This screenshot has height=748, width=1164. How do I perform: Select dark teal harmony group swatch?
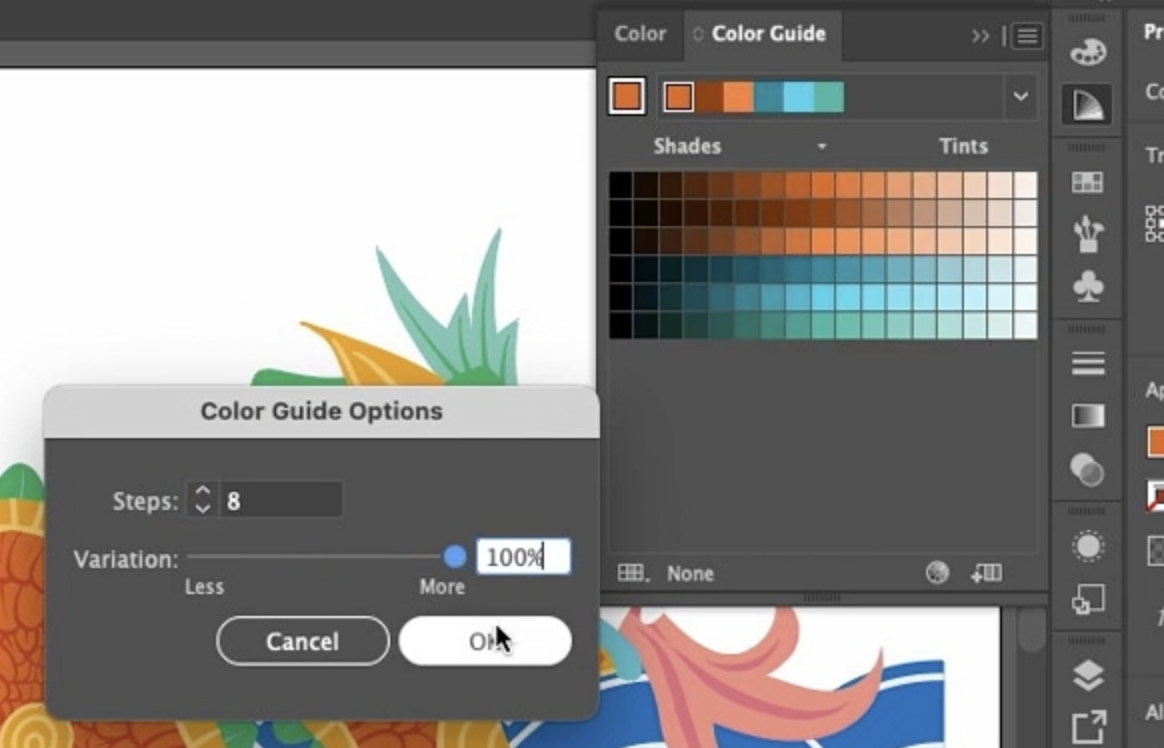tap(768, 97)
